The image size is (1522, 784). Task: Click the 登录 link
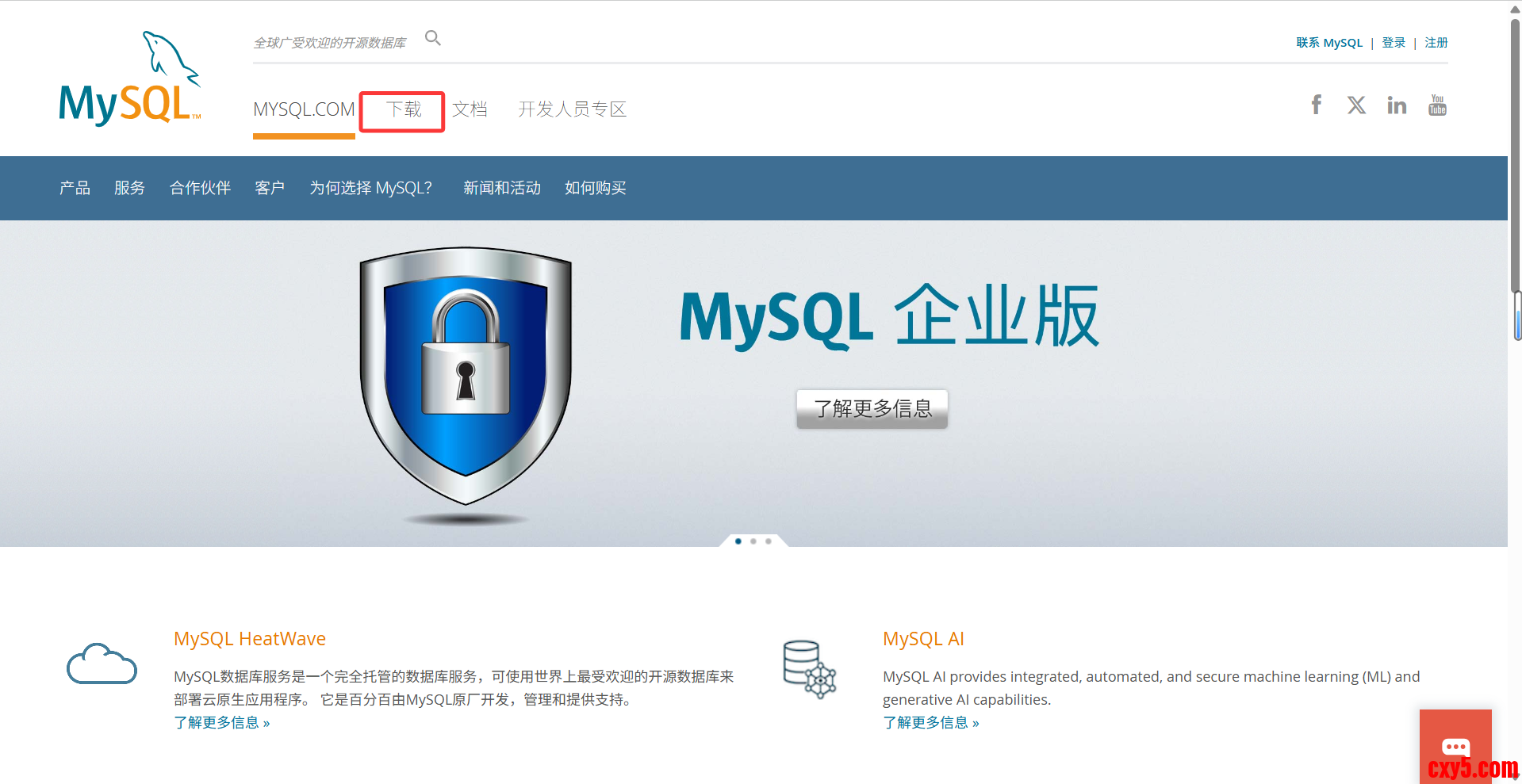(x=1394, y=43)
